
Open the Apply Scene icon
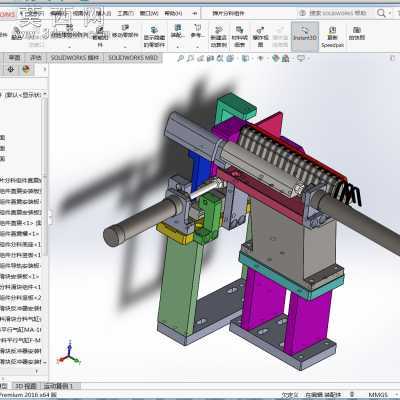pyautogui.click(x=286, y=59)
